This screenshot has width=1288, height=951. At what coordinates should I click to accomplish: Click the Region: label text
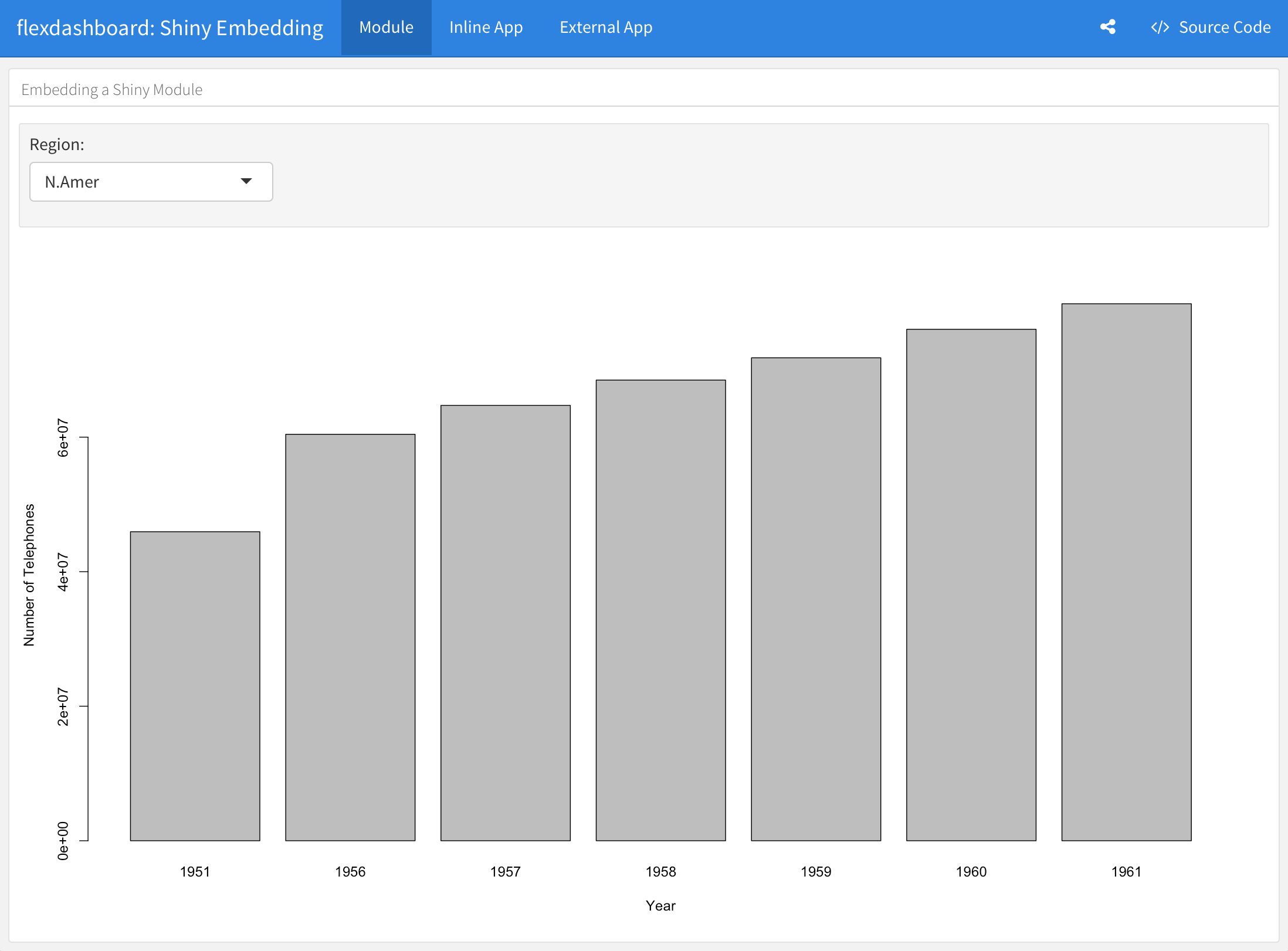(x=57, y=144)
